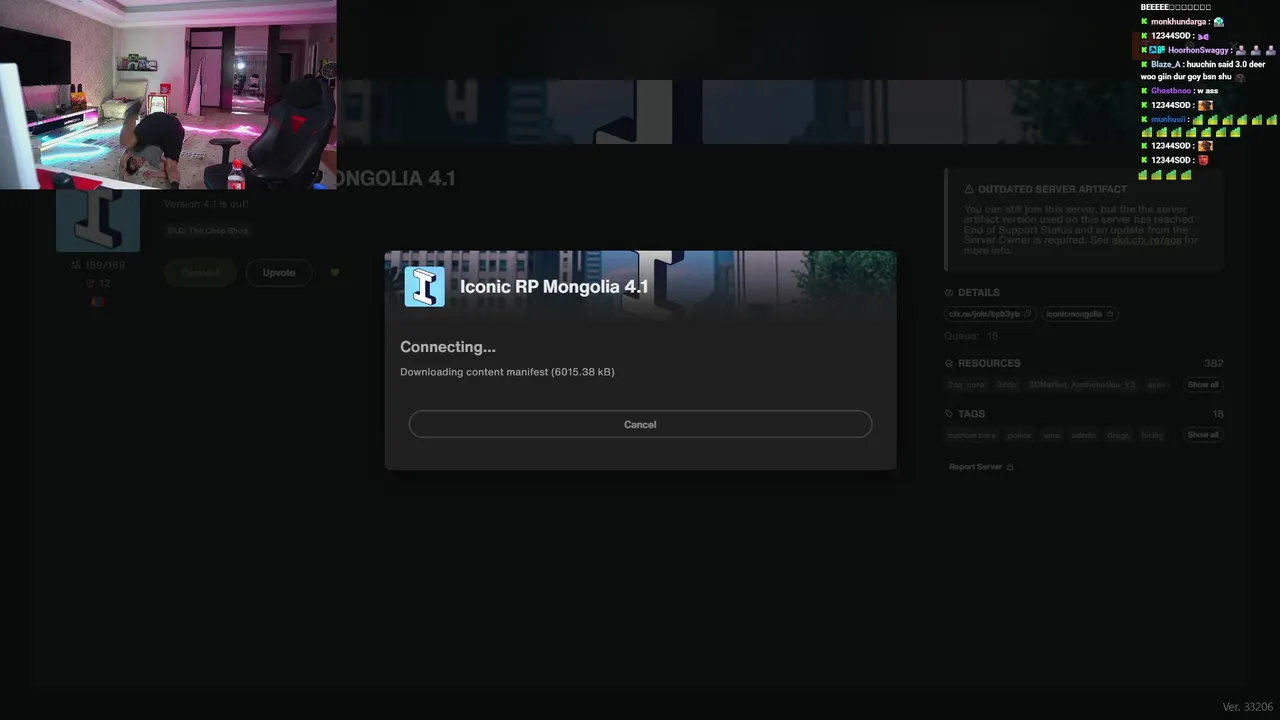Click the Blaze_A chat message

[1203, 70]
